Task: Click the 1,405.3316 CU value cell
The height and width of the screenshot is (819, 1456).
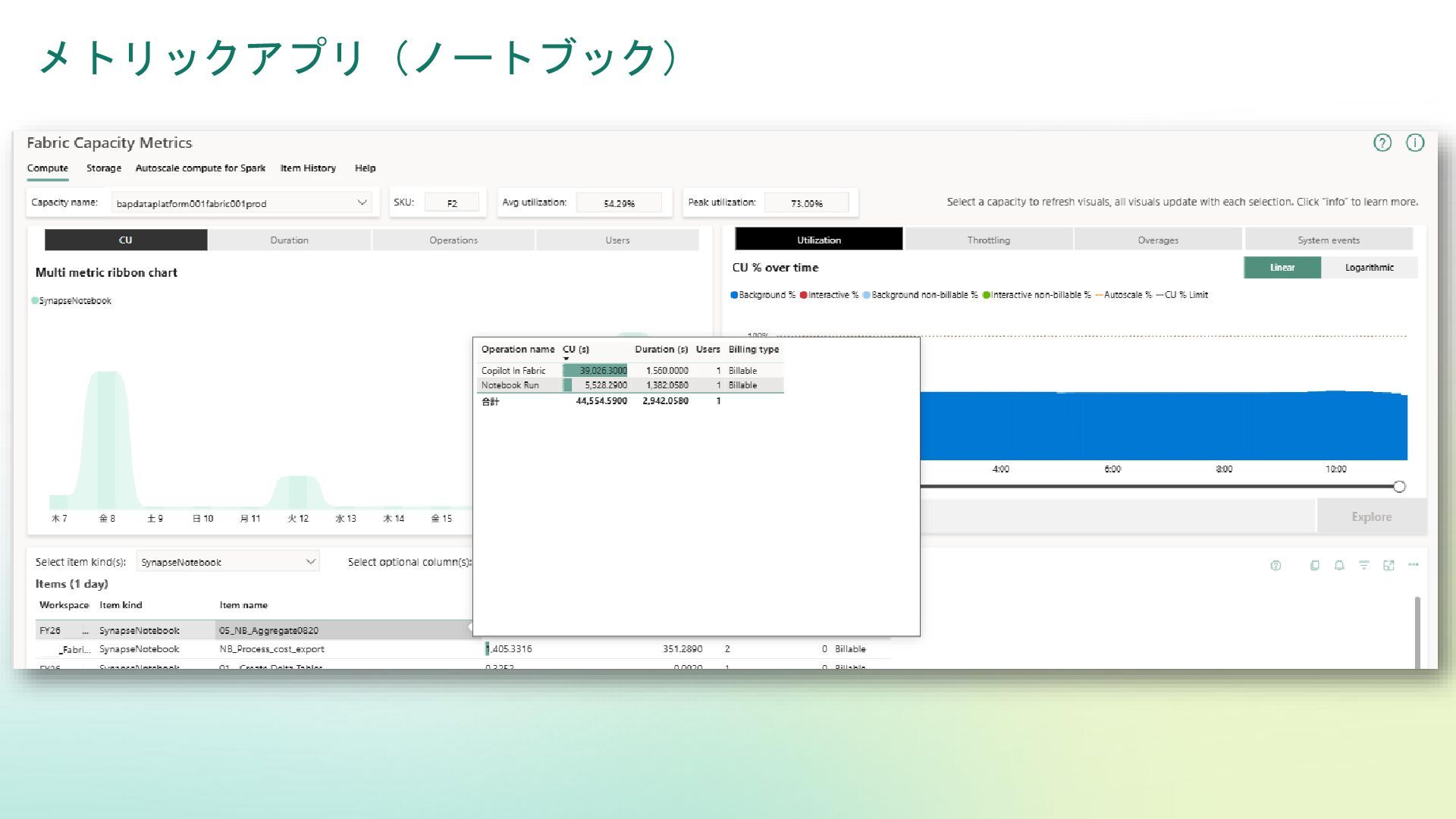Action: click(509, 649)
